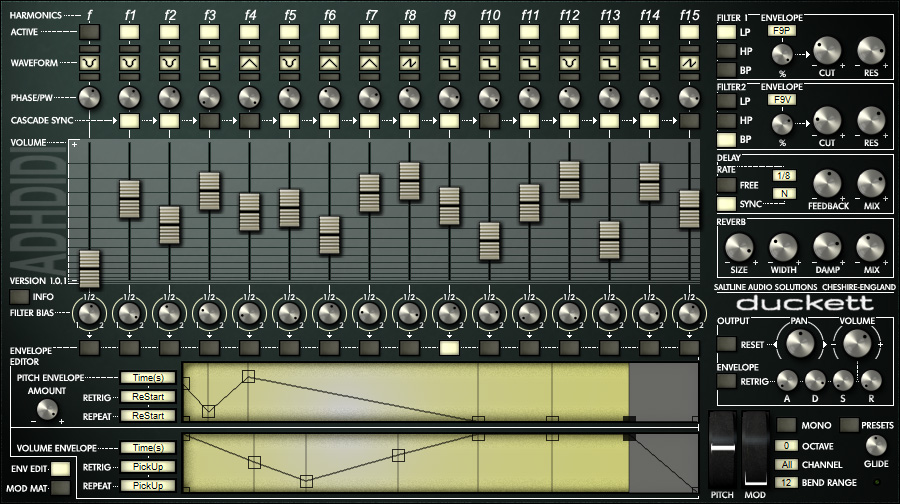Toggle the Active button for fundamental f
This screenshot has width=900, height=504.
[89, 33]
